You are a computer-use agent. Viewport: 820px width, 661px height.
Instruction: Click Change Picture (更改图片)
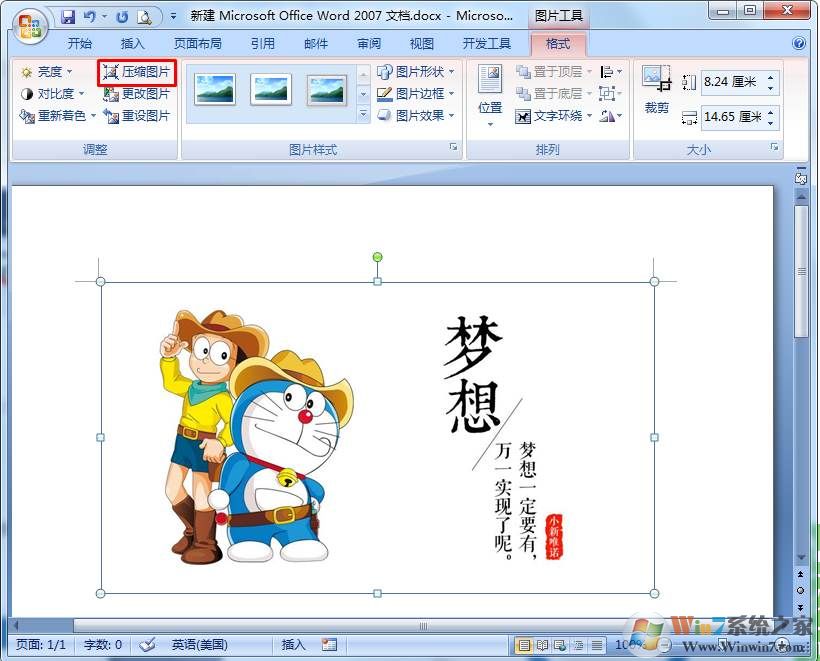tap(137, 94)
